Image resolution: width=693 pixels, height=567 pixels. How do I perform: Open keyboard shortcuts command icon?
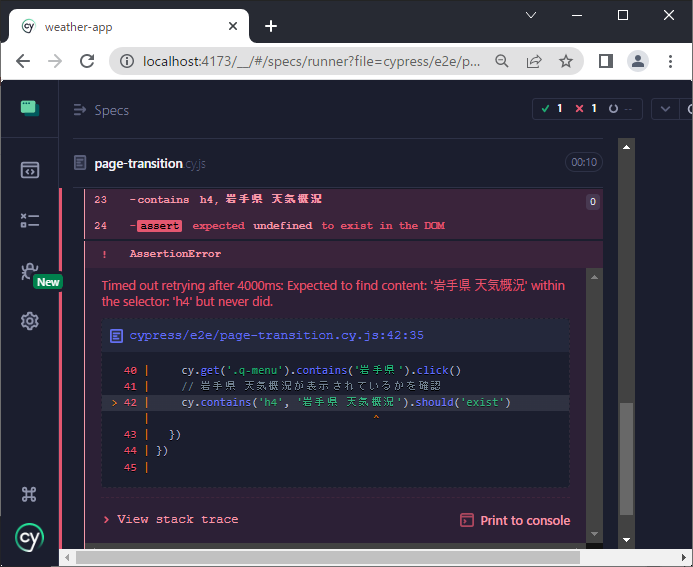point(29,494)
